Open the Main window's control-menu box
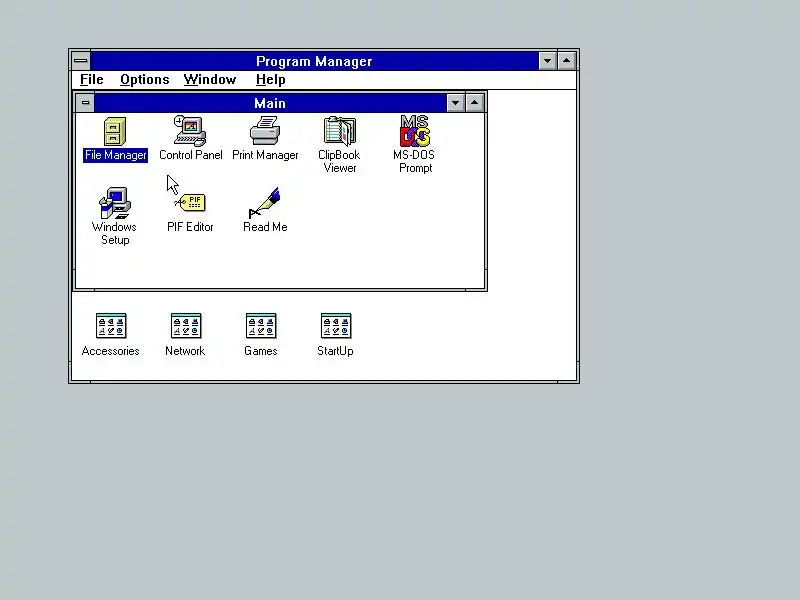The height and width of the screenshot is (600, 800). pyautogui.click(x=85, y=103)
